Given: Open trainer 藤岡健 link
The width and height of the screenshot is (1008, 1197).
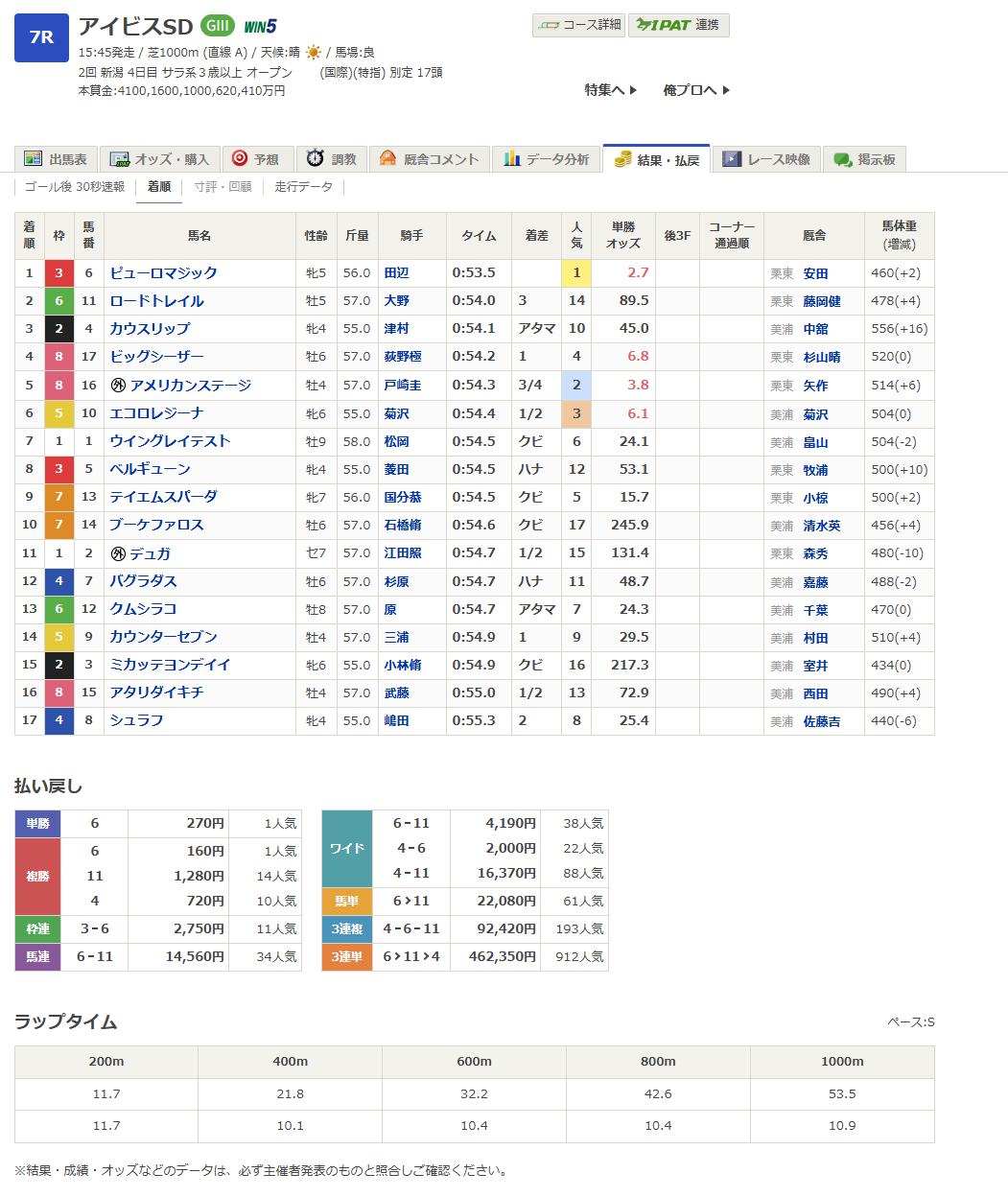Looking at the screenshot, I should click(x=822, y=302).
